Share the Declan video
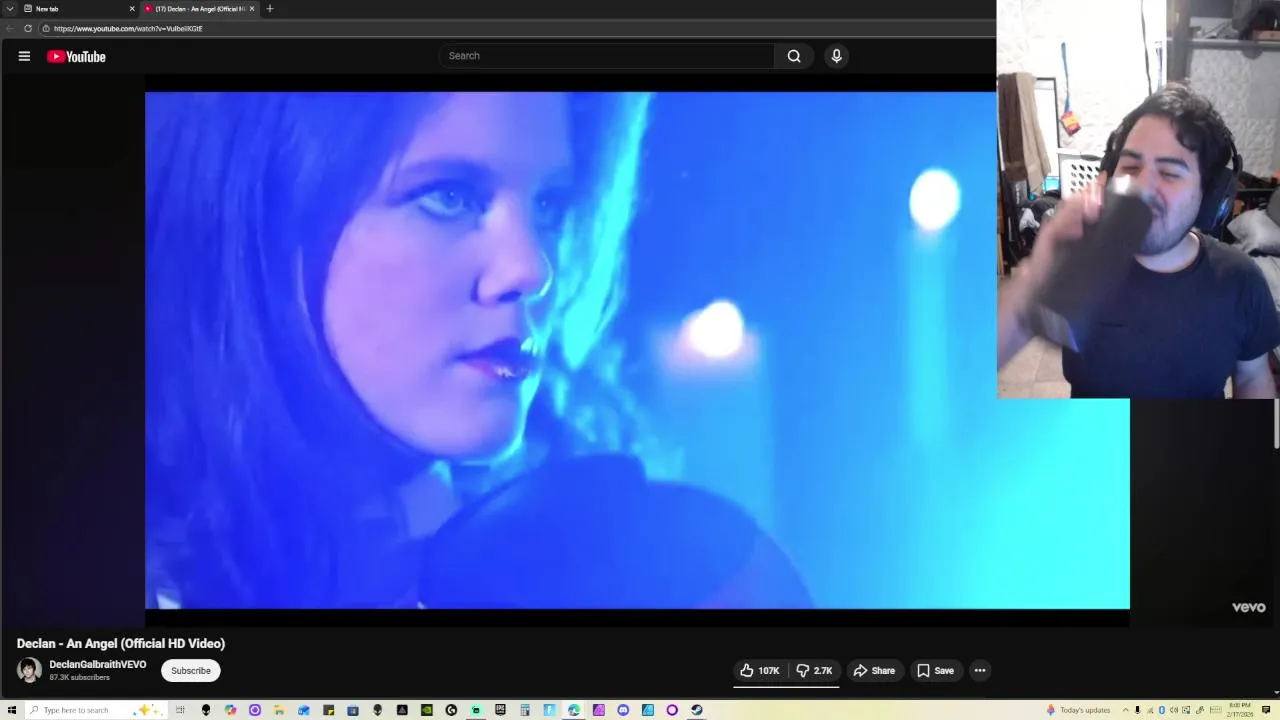Screen dimensions: 1280x720 874,671
